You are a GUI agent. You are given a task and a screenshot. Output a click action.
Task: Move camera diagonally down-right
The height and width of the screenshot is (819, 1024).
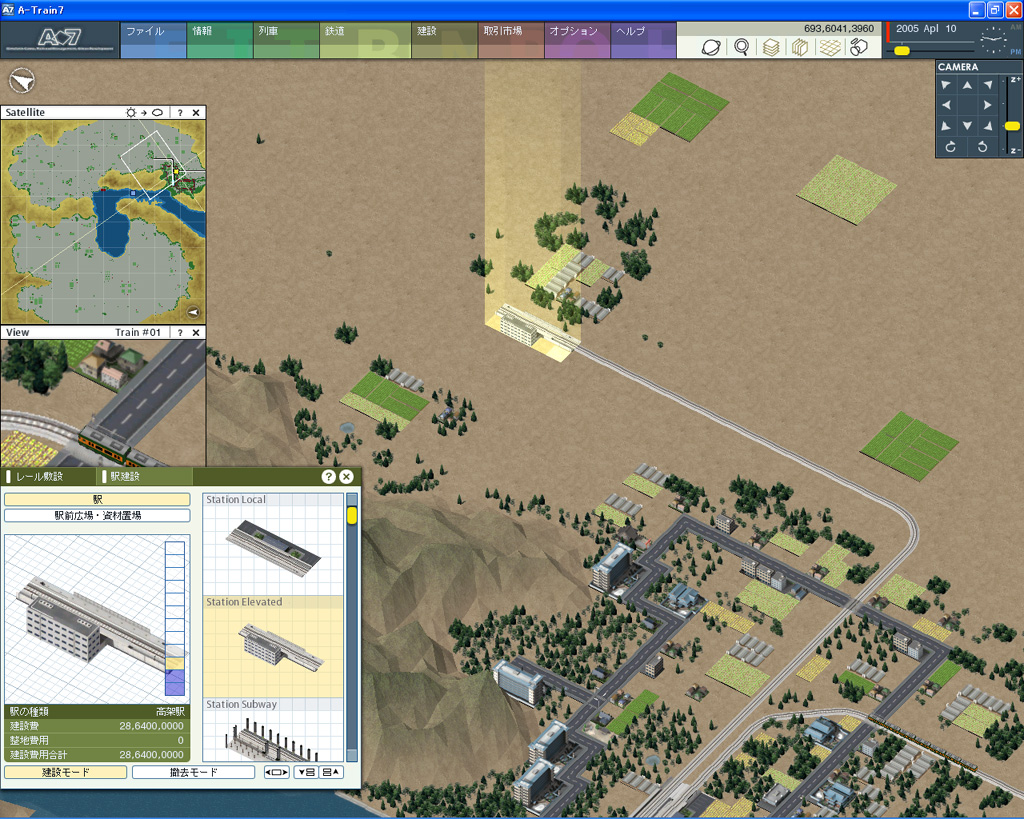(x=987, y=125)
